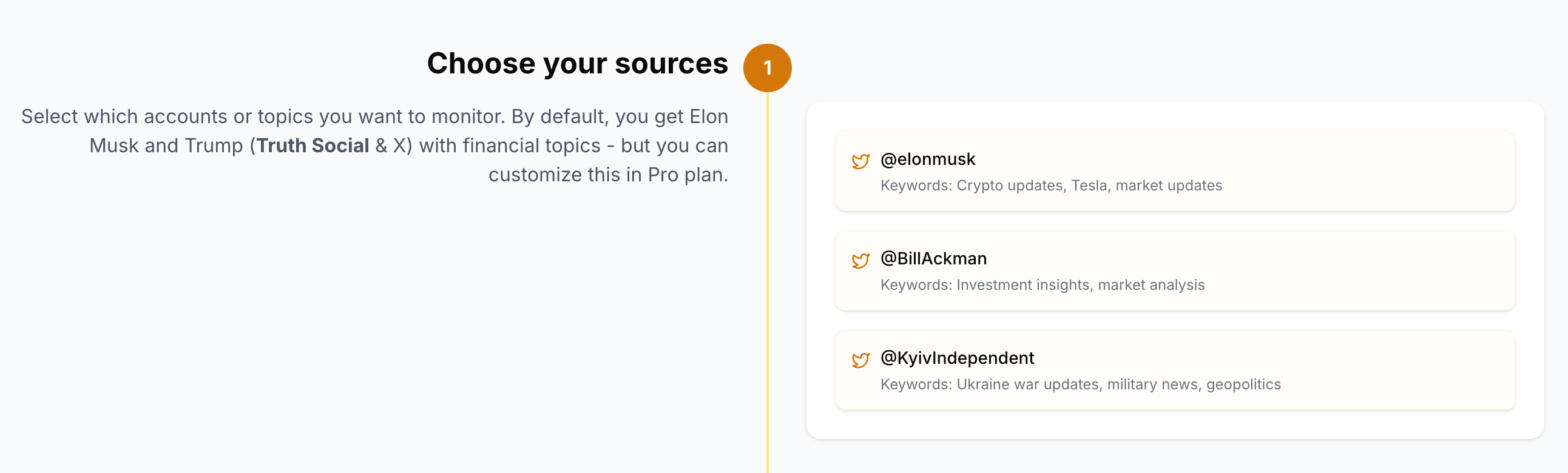Click "Ukraine war updates" keyword text
The height and width of the screenshot is (473, 1568).
pyautogui.click(x=1027, y=384)
